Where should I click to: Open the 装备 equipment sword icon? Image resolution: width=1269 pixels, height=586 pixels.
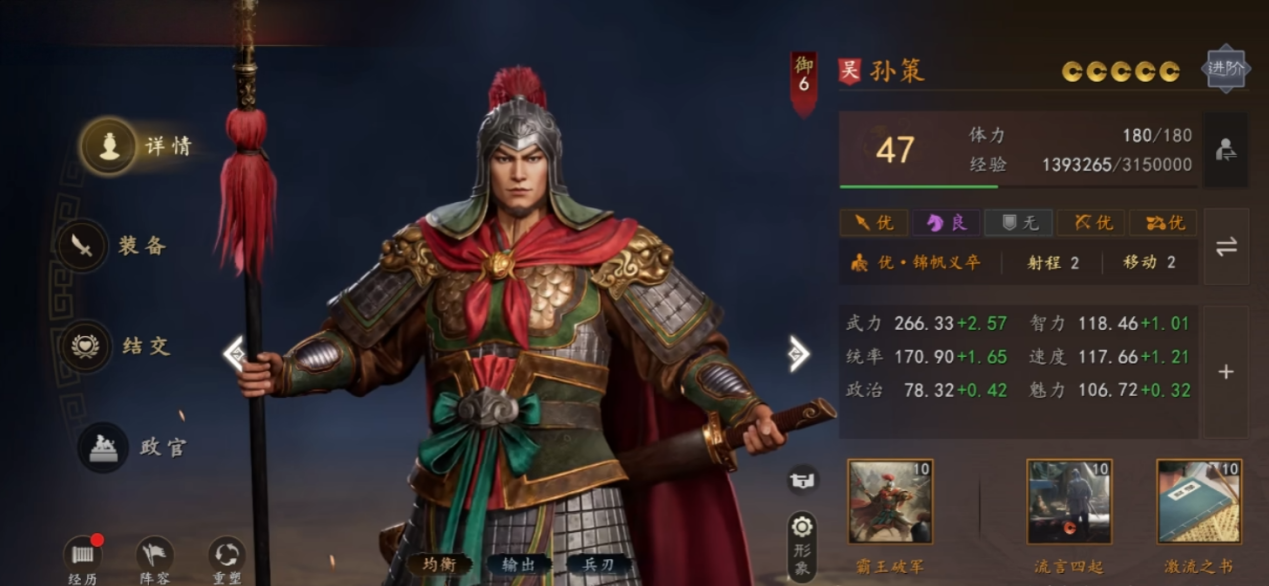82,246
